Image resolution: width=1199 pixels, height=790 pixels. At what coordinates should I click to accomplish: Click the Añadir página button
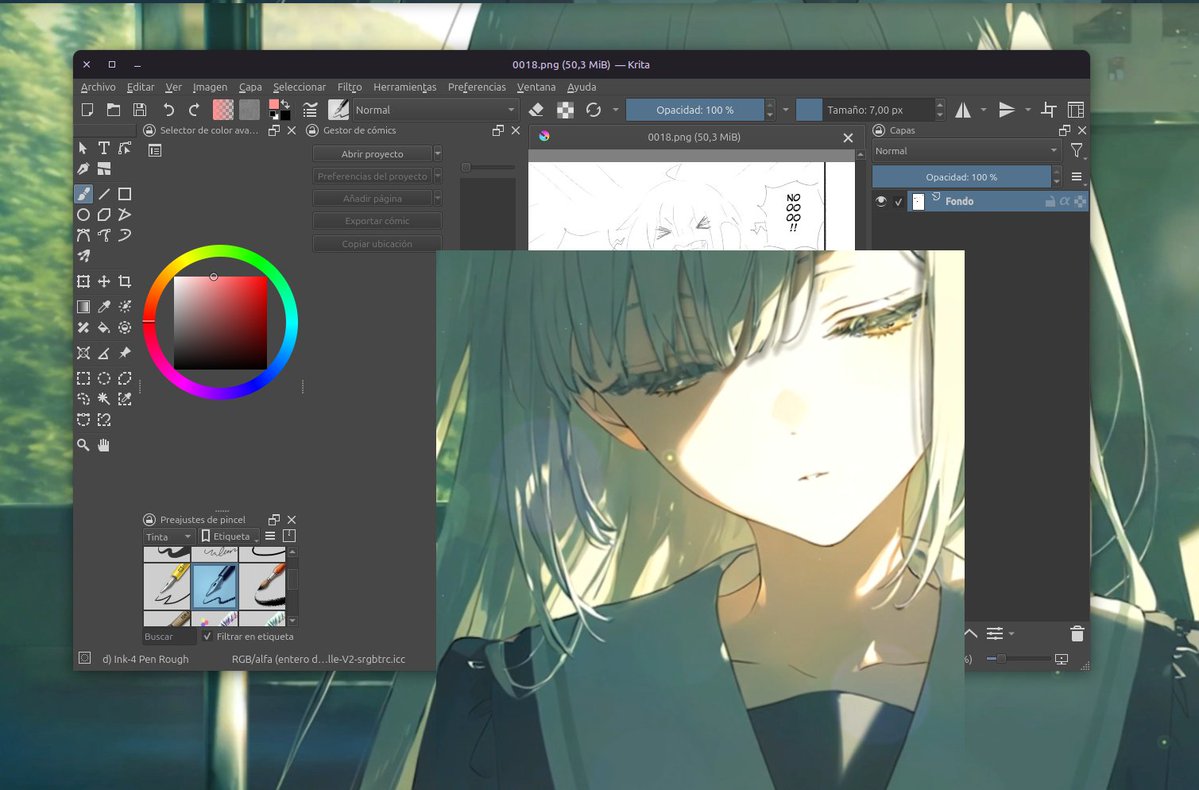pos(372,198)
